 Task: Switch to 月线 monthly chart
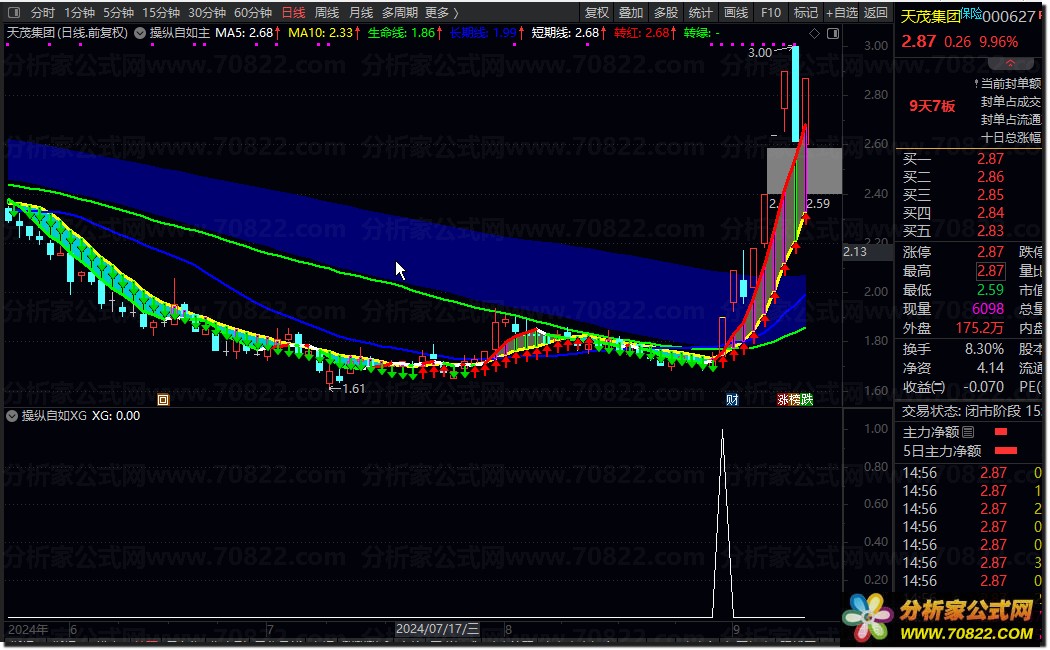(x=361, y=12)
